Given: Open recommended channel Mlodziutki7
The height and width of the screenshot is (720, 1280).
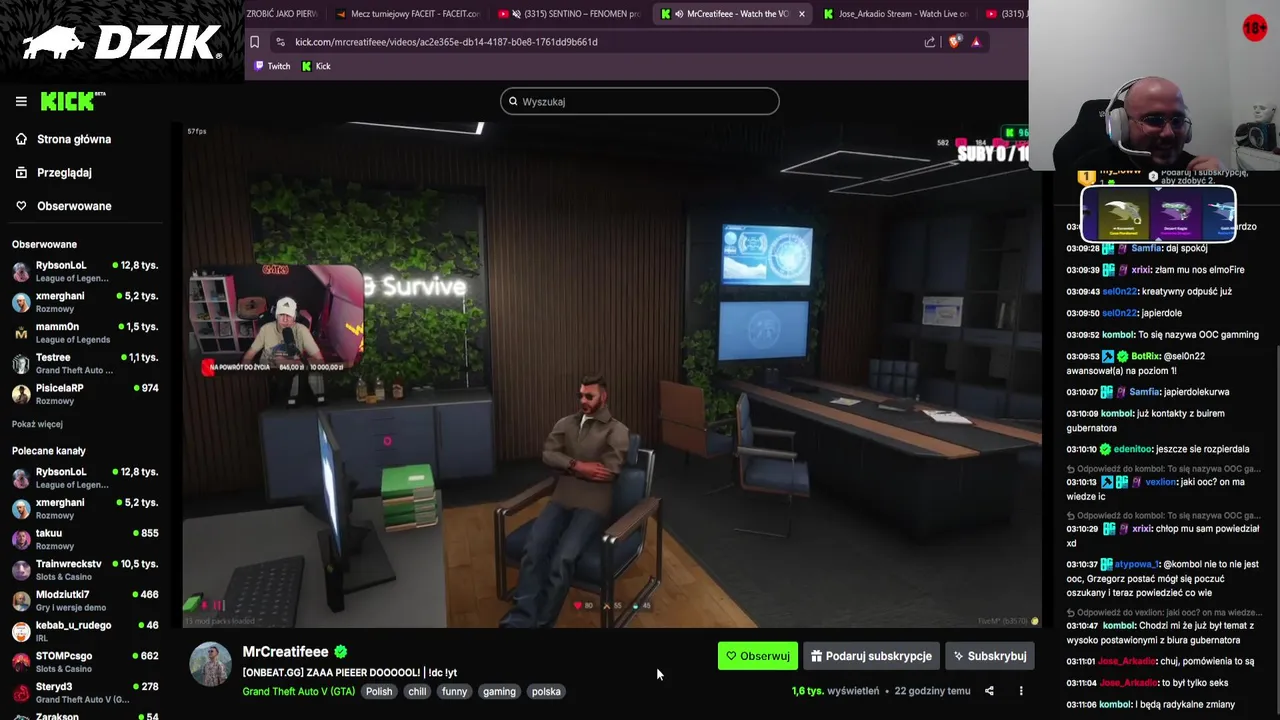Looking at the screenshot, I should click(84, 600).
